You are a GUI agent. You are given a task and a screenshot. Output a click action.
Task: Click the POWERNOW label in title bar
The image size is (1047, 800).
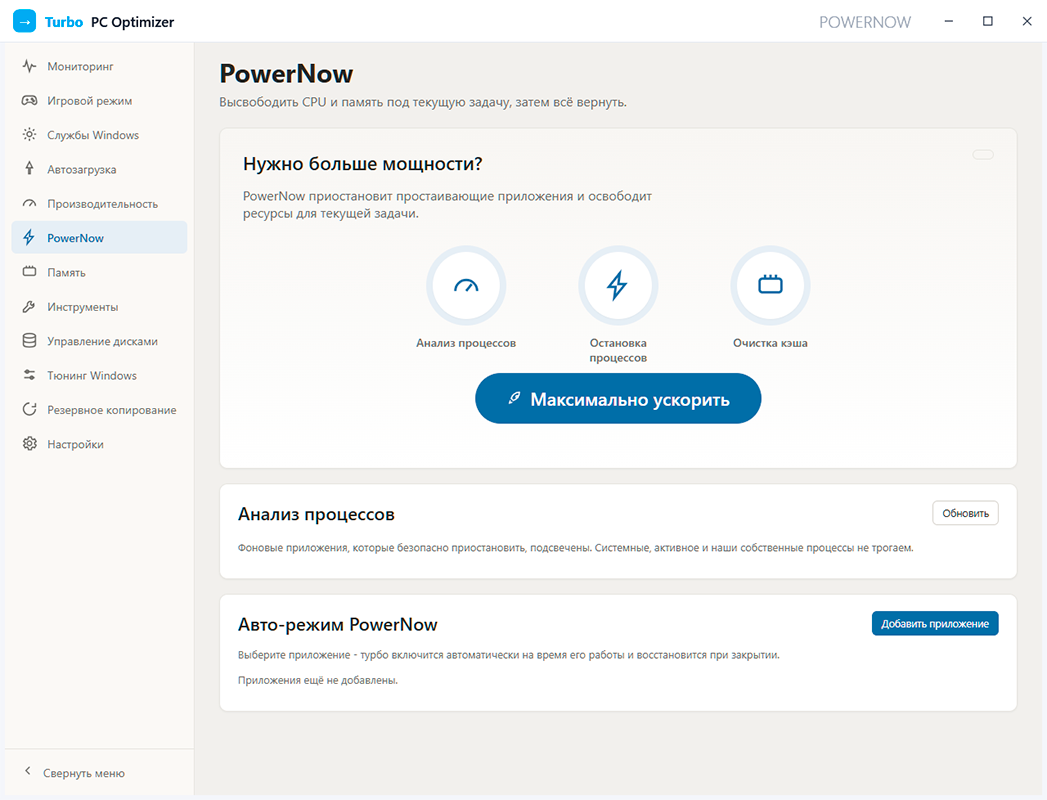tap(865, 22)
